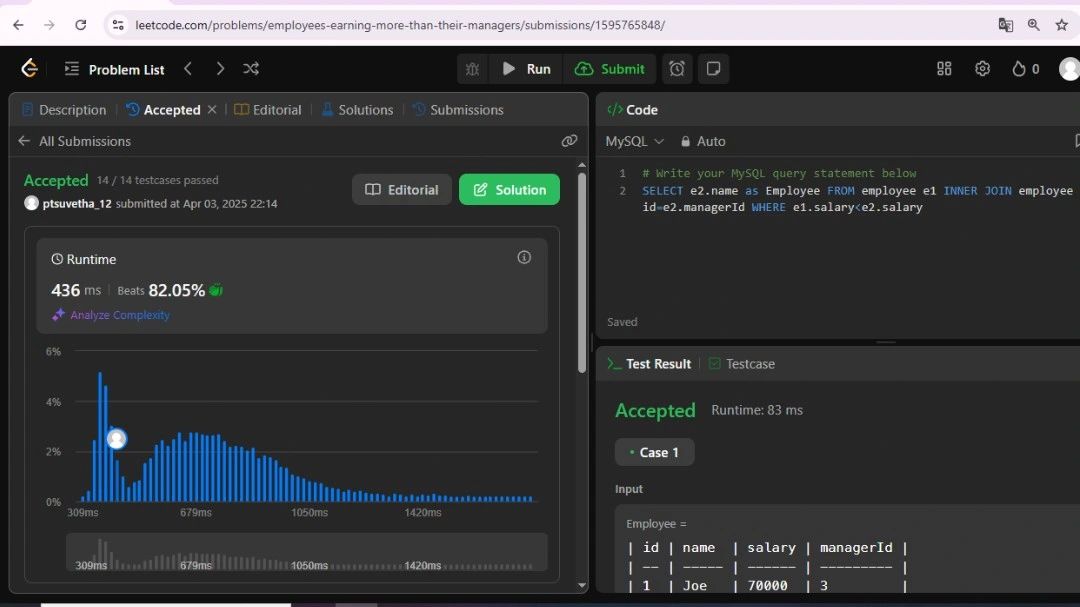
Task: Click the 'Beats 82.05%' value
Action: (161, 291)
